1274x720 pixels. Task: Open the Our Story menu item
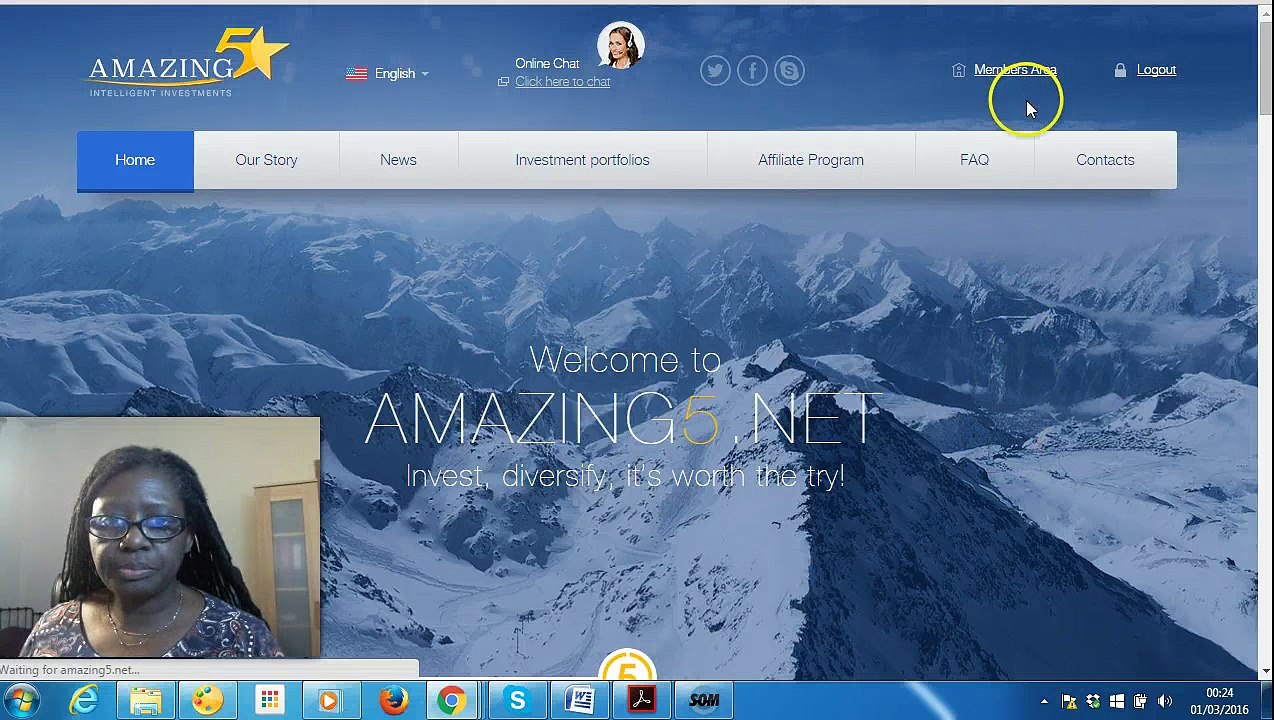(266, 160)
